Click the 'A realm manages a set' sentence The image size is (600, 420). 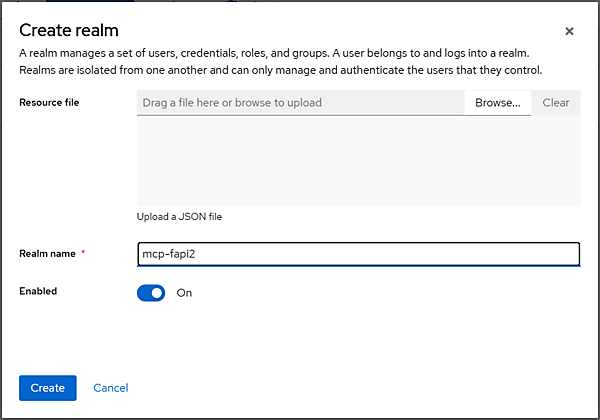click(274, 53)
